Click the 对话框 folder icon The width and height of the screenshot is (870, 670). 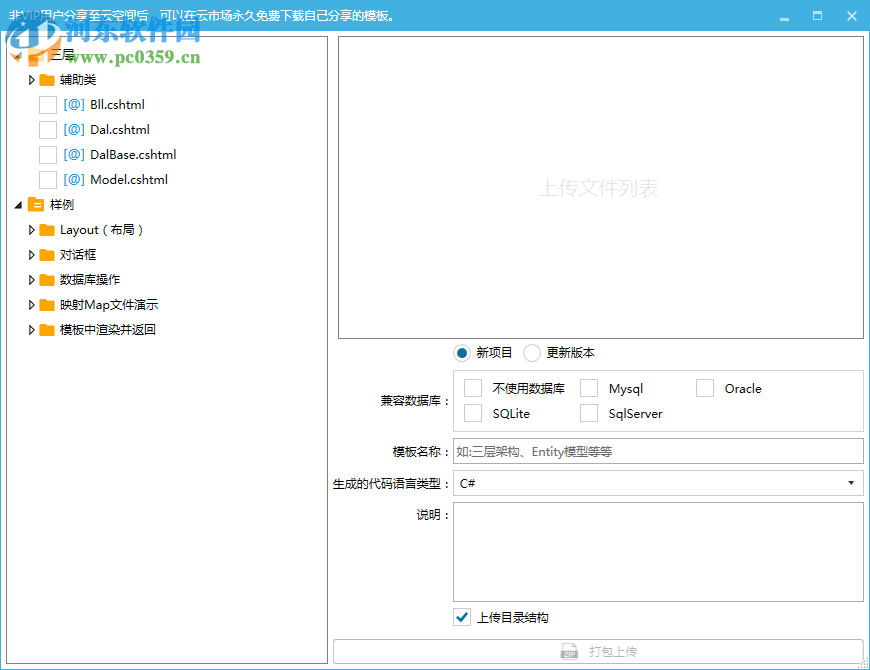click(47, 255)
